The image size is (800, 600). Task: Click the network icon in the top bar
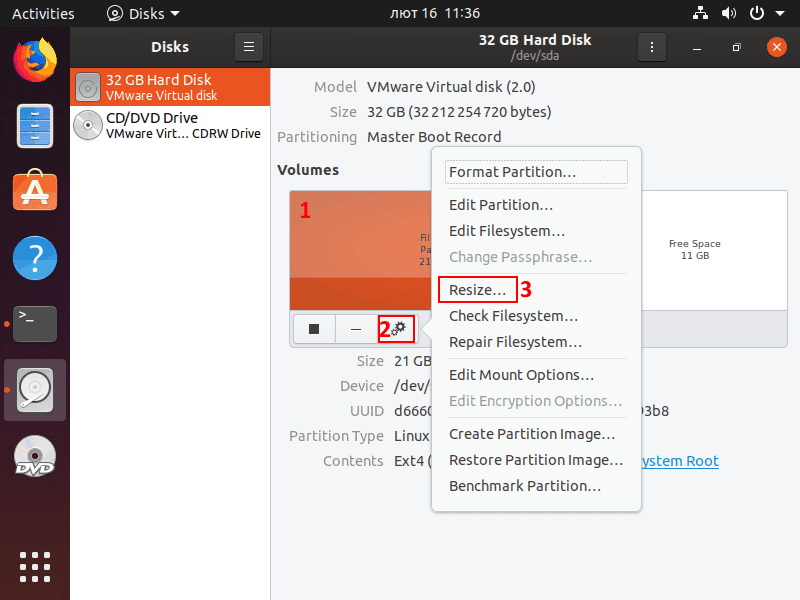pos(699,13)
